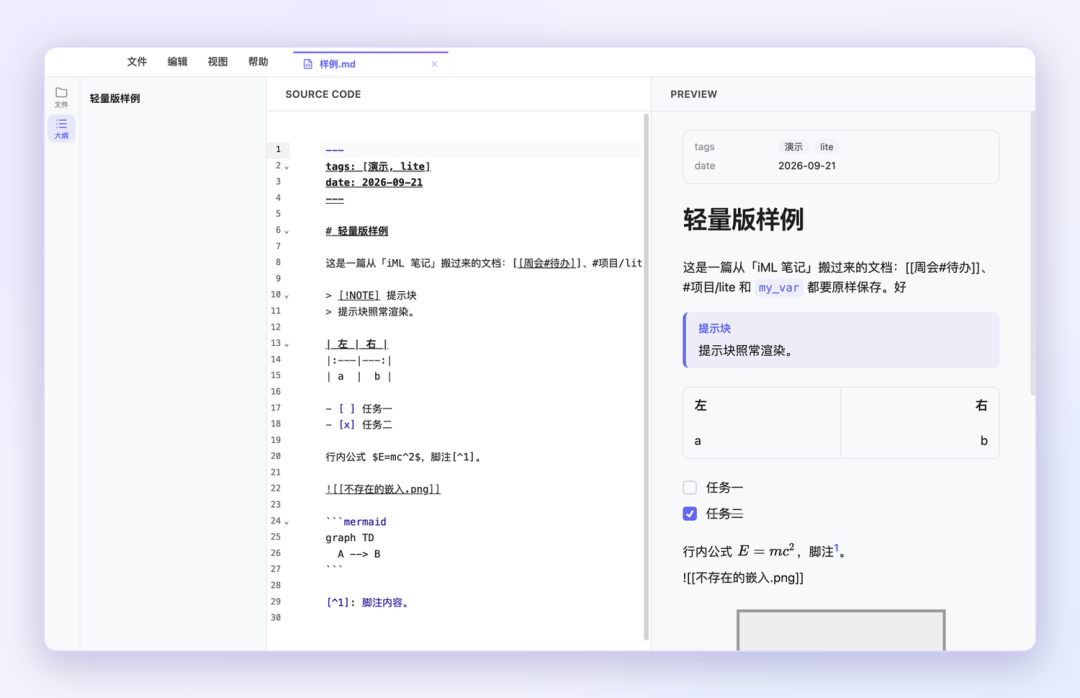
Task: Open the 视图 menu
Action: (x=218, y=62)
